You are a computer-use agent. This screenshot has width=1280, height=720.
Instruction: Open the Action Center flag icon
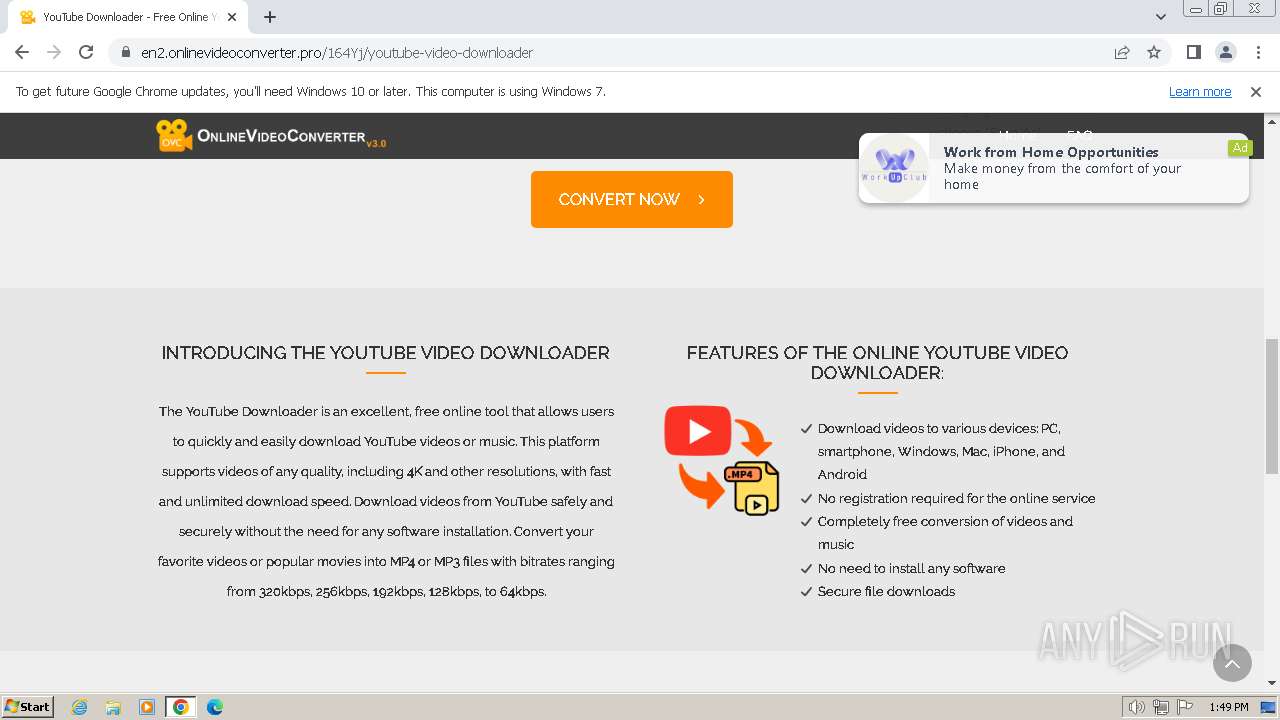(1184, 707)
